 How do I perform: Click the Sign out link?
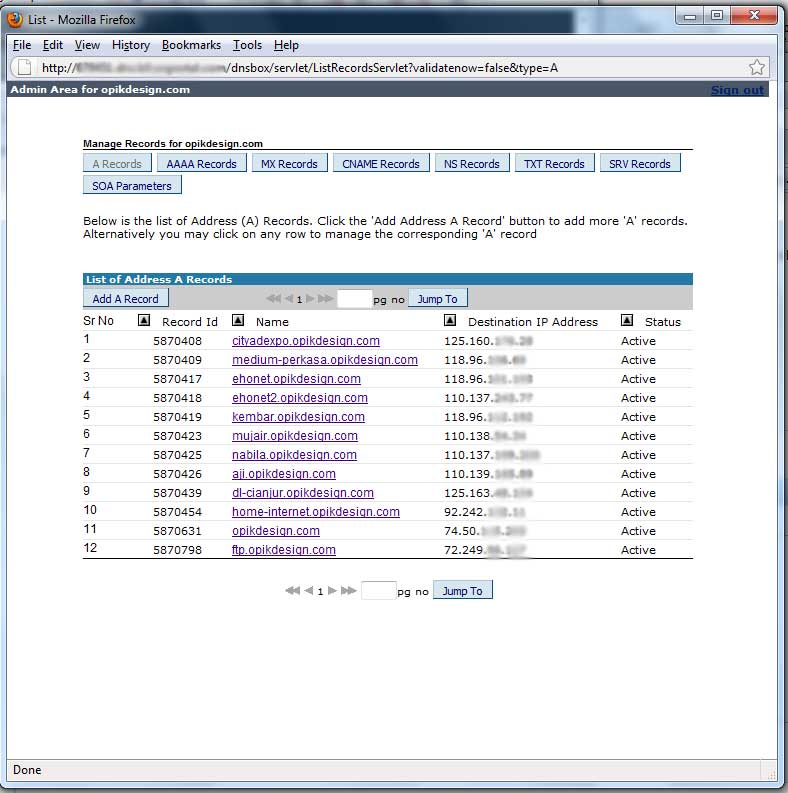pyautogui.click(x=737, y=90)
